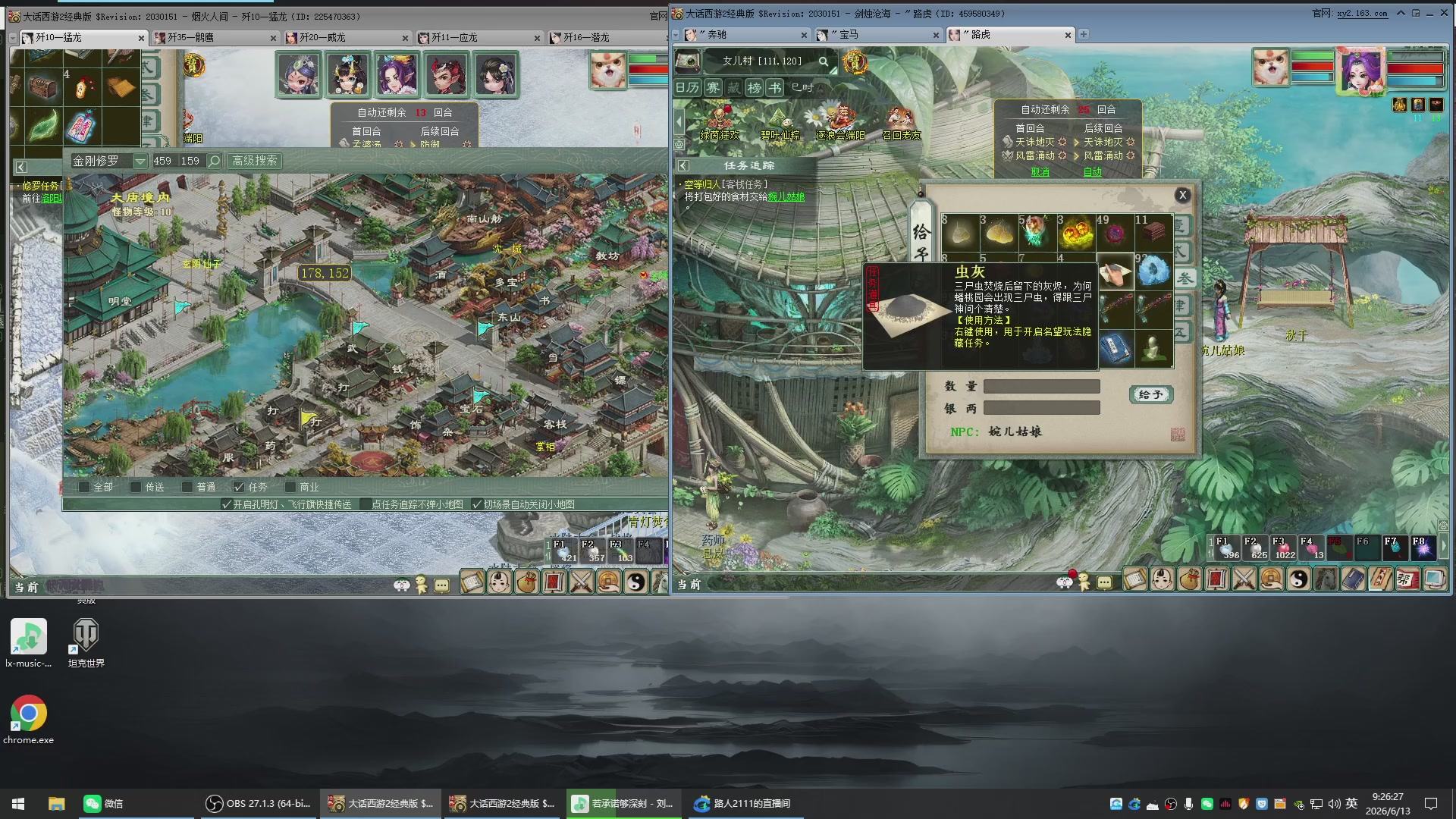Open the 逐浪会端阳 event icon

(840, 123)
